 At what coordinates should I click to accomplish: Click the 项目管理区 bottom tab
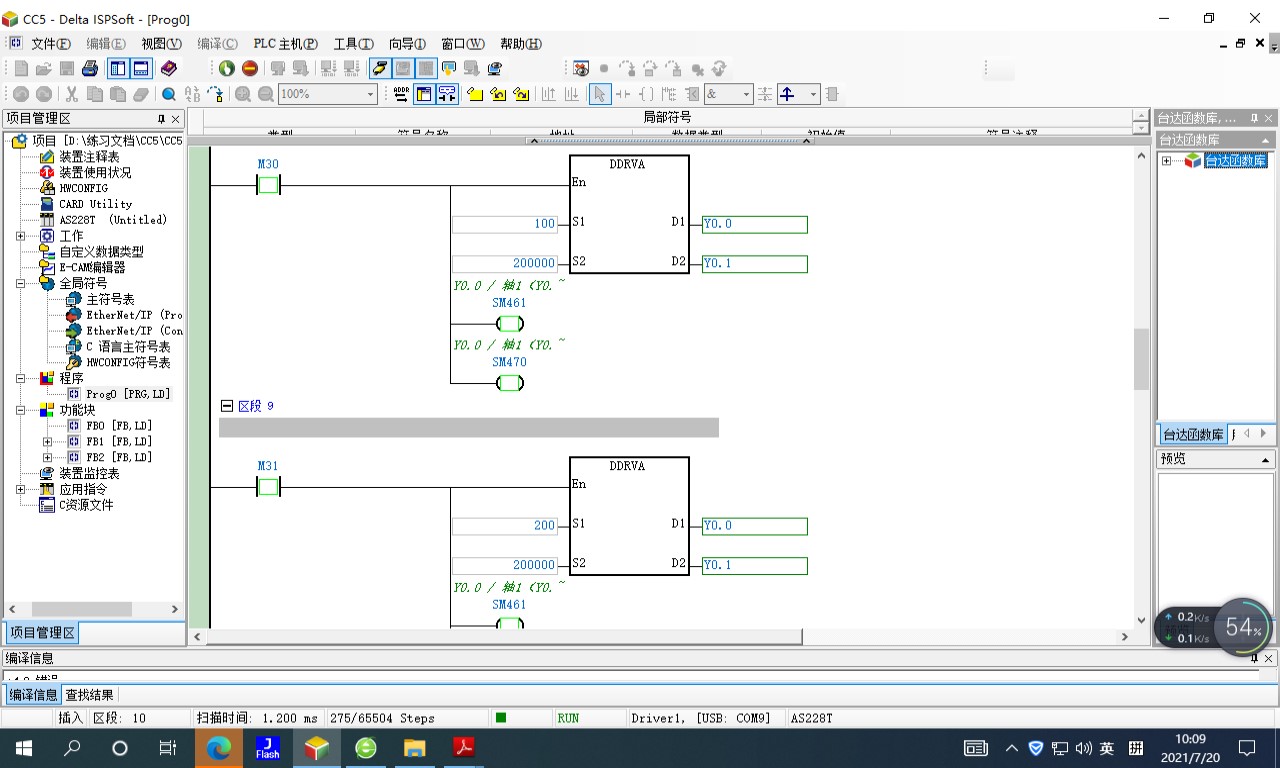tap(42, 633)
